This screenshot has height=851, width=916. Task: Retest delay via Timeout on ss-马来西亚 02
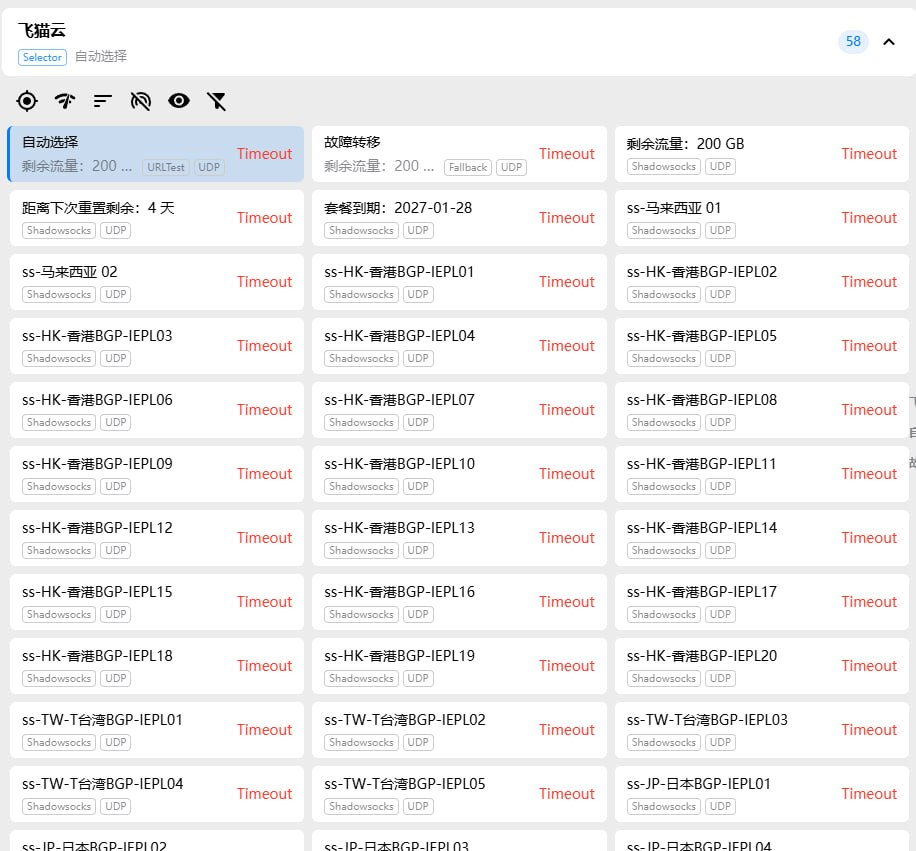(264, 282)
